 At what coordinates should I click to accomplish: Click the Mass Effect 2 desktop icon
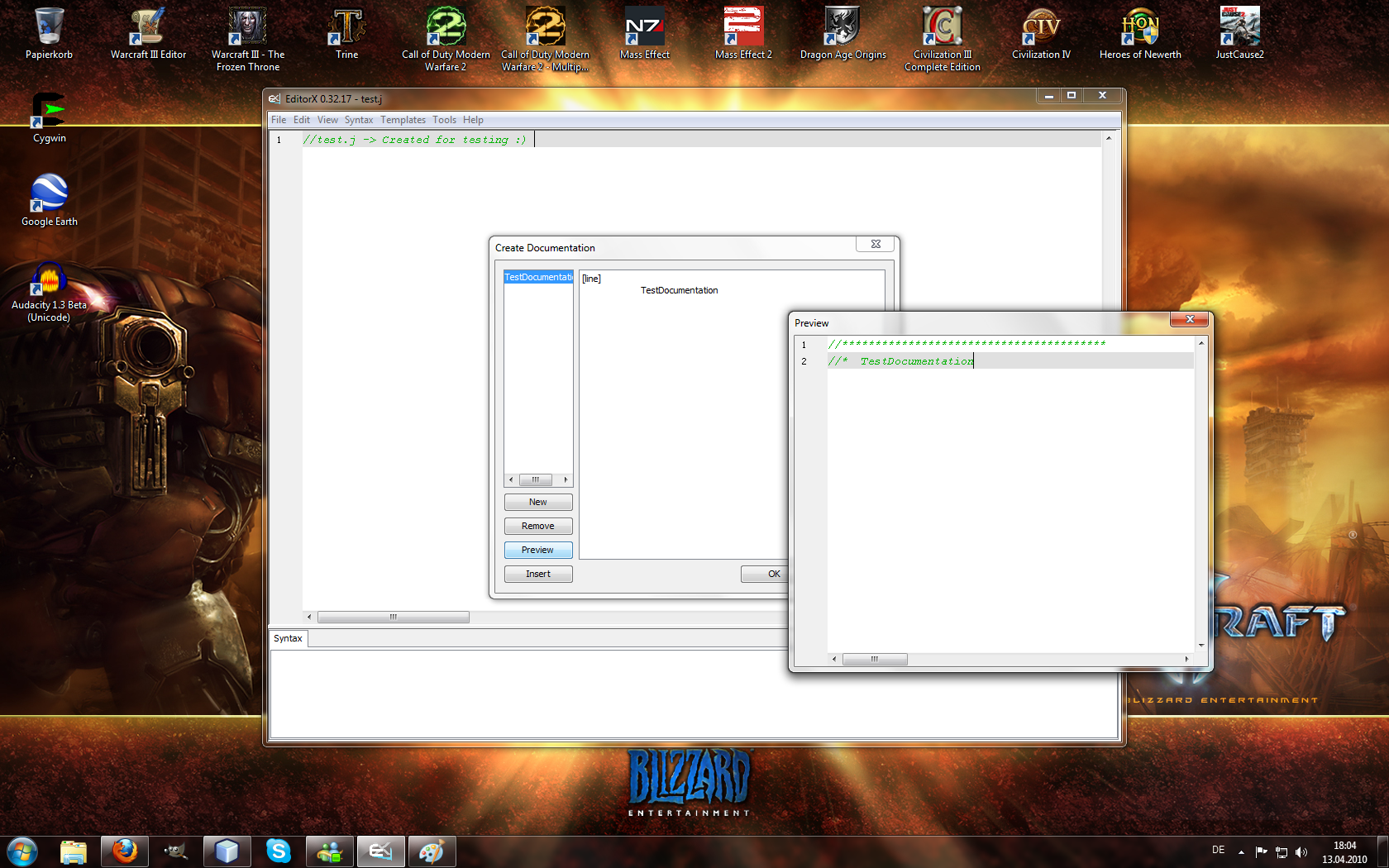(x=744, y=33)
